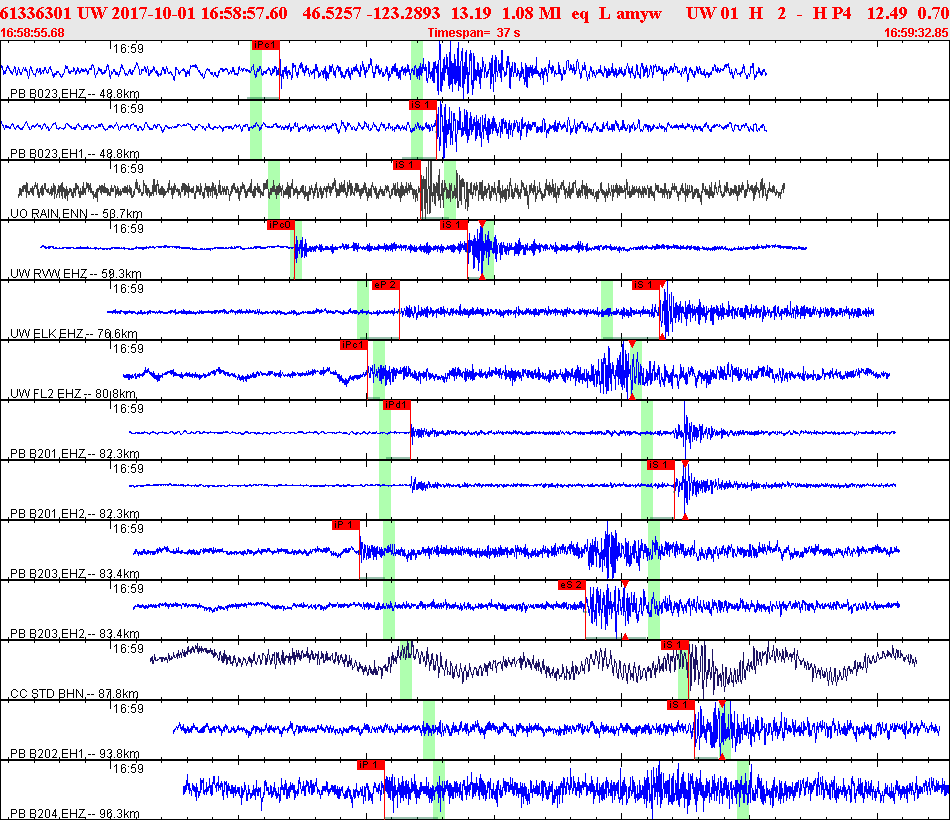Click the iP 1 pick flag on PB B204 EHZ

371,765
